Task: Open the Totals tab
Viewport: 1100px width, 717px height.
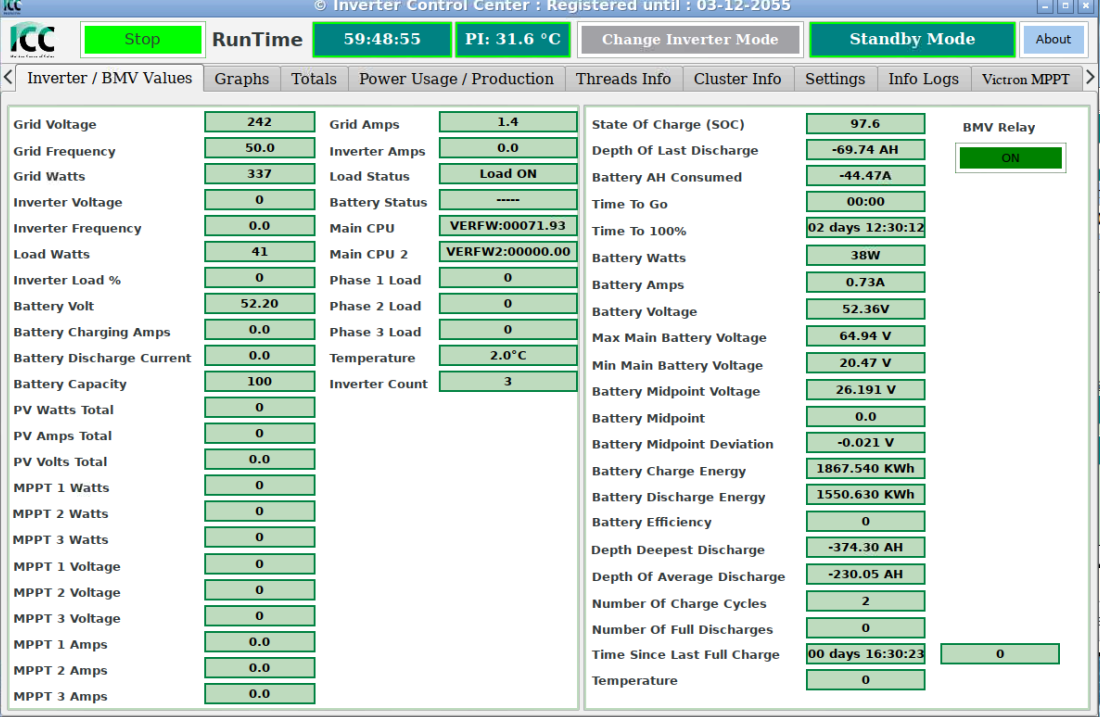Action: tap(314, 79)
